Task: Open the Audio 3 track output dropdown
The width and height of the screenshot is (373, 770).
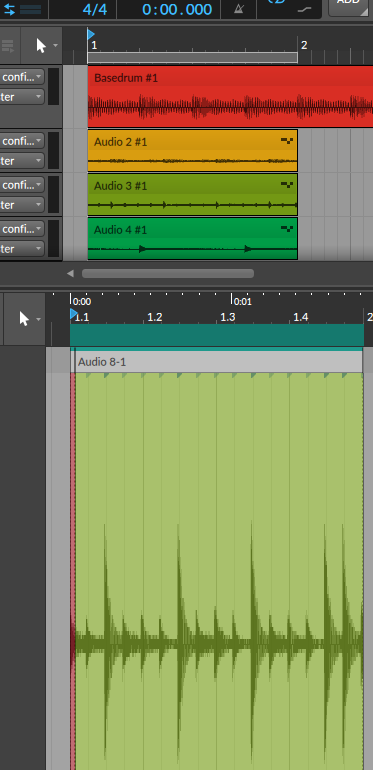Action: [x=22, y=204]
